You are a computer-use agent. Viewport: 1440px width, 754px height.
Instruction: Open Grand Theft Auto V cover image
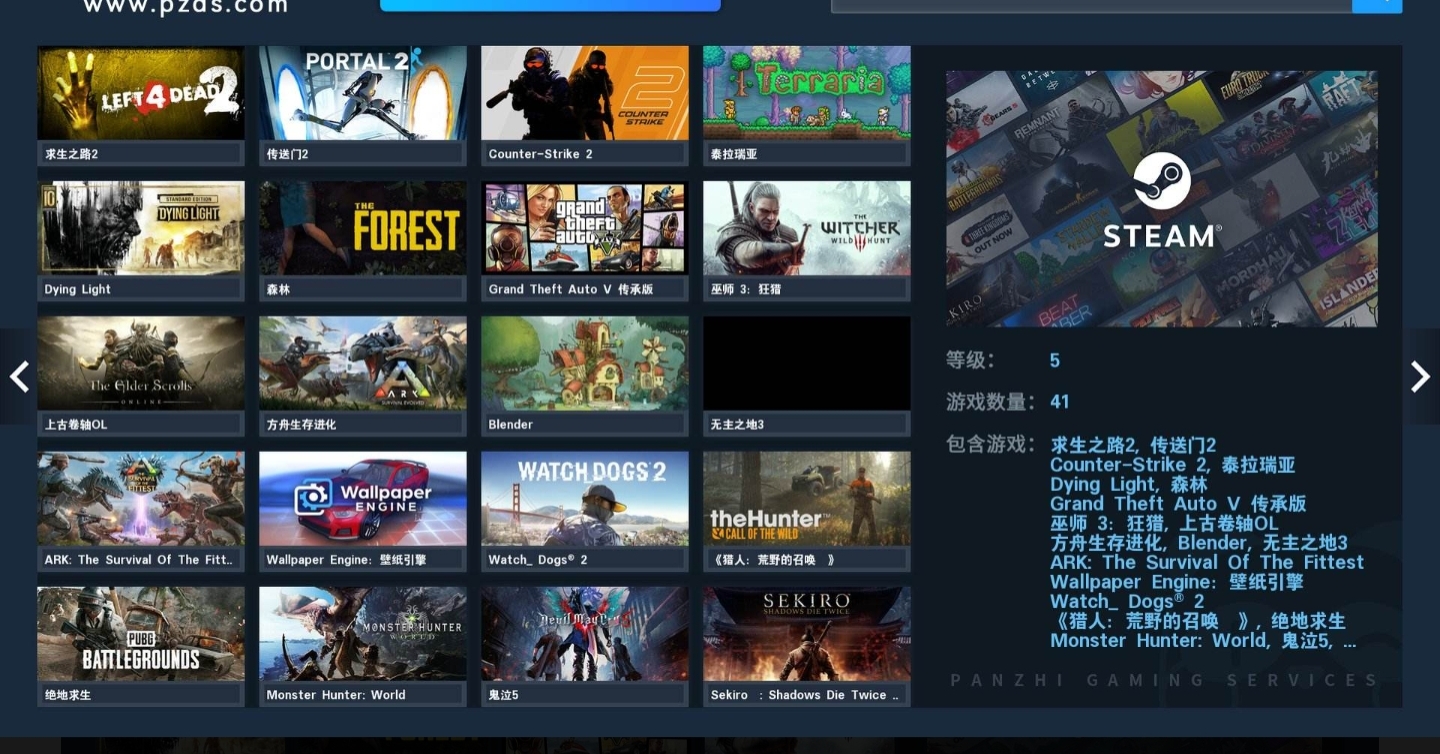(585, 228)
